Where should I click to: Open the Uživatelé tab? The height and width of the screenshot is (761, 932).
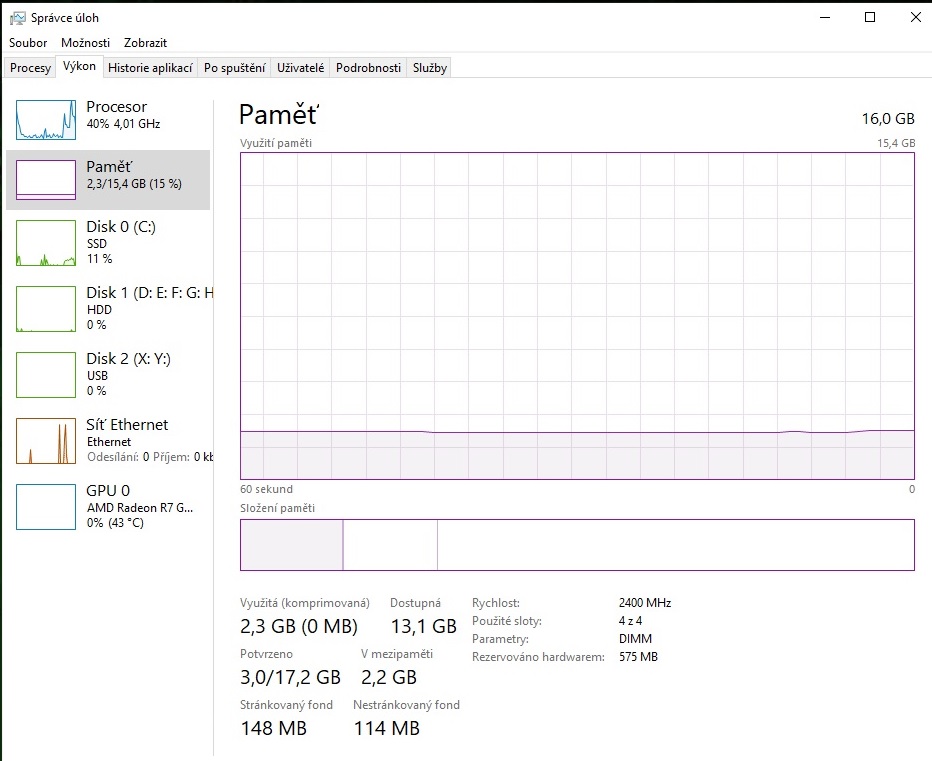pyautogui.click(x=300, y=68)
